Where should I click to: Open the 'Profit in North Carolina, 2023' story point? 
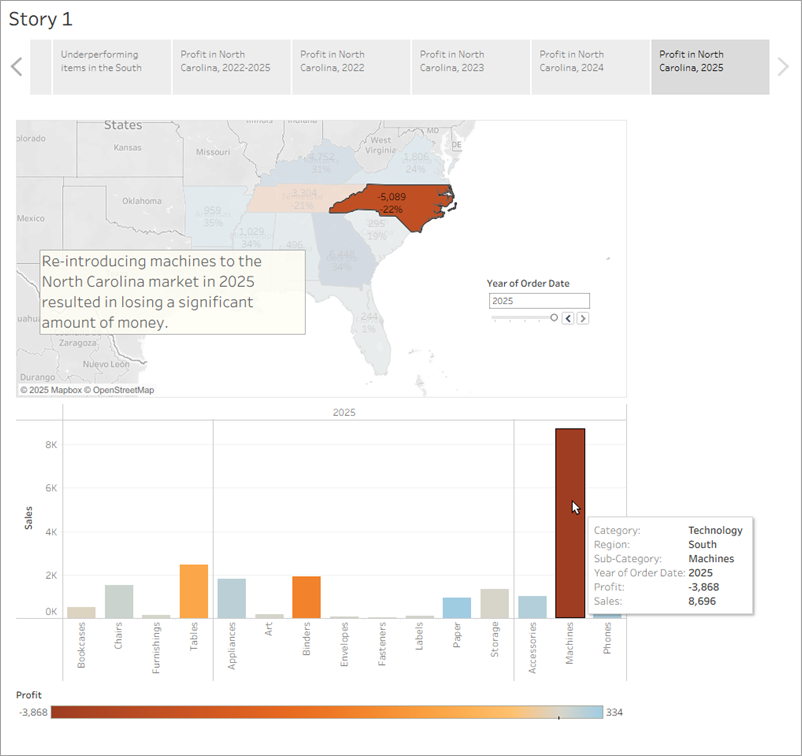pos(470,66)
